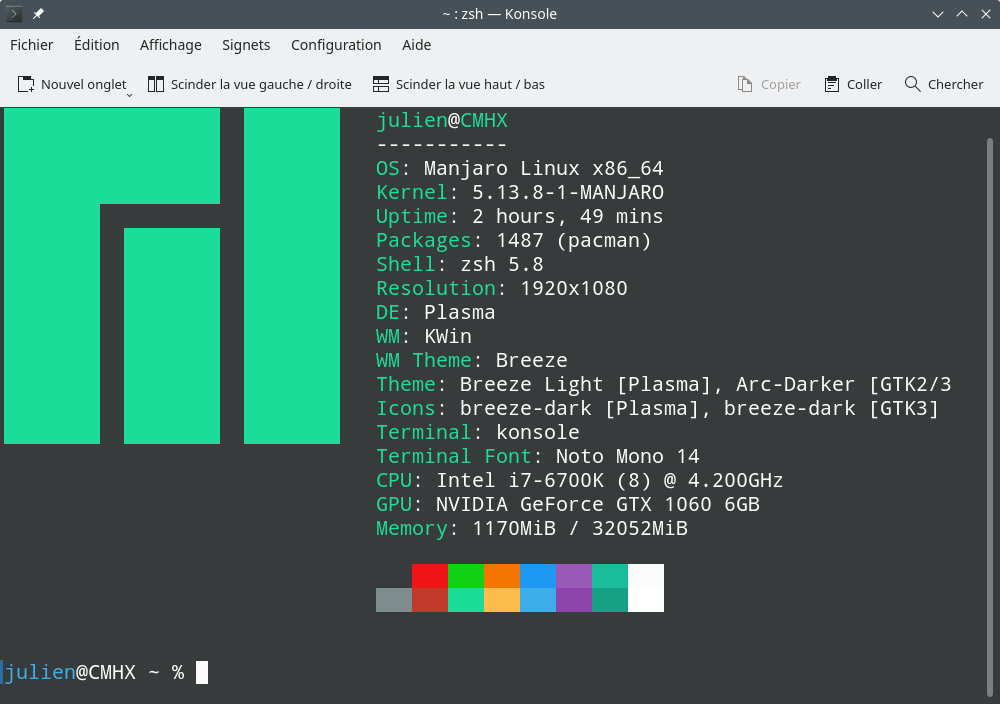Click the 'Memory: 1170MiB / 32052MiB' line

[532, 529]
